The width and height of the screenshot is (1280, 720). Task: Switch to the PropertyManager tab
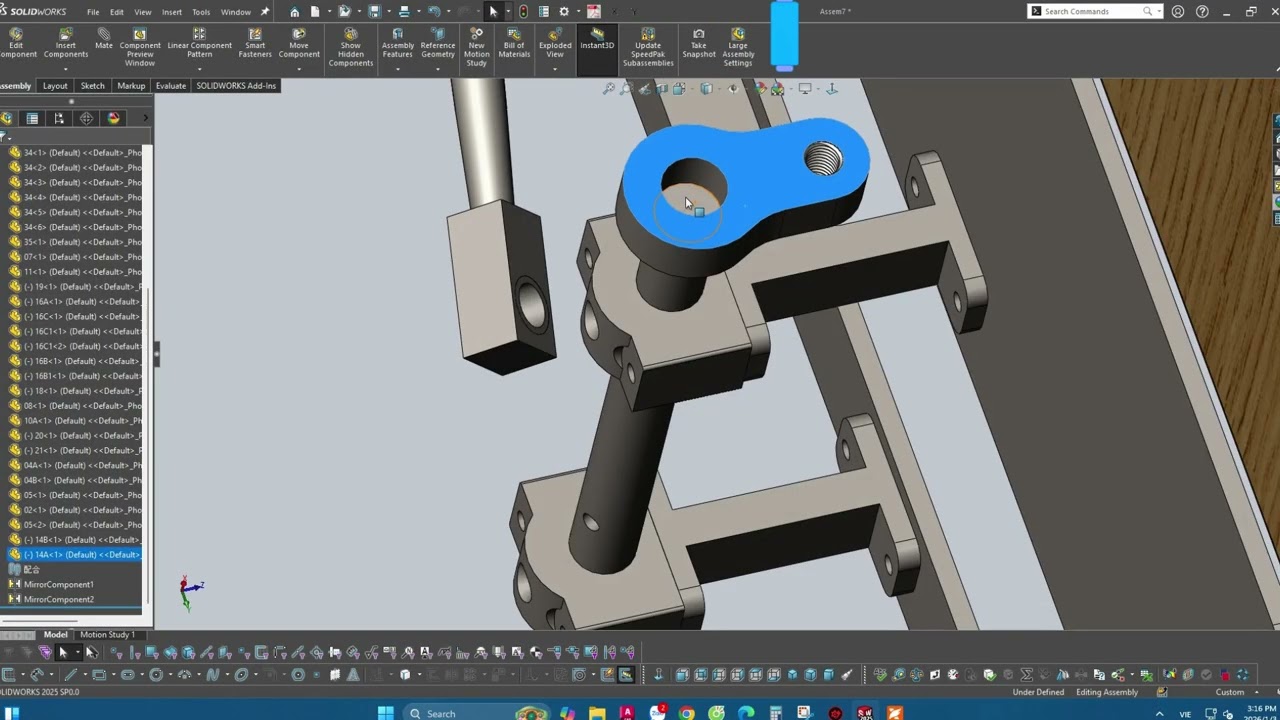32,119
